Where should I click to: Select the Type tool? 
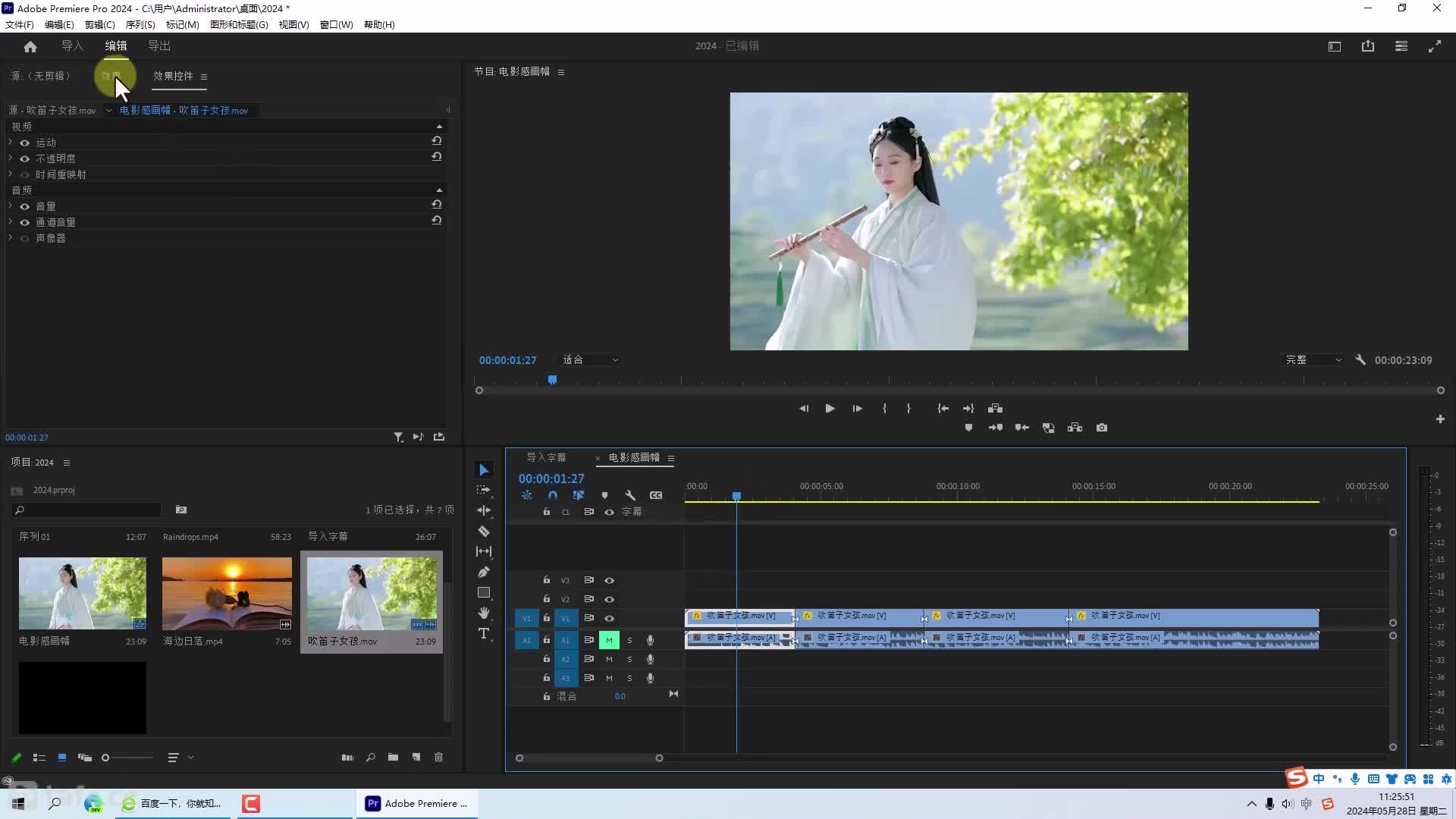tap(484, 633)
